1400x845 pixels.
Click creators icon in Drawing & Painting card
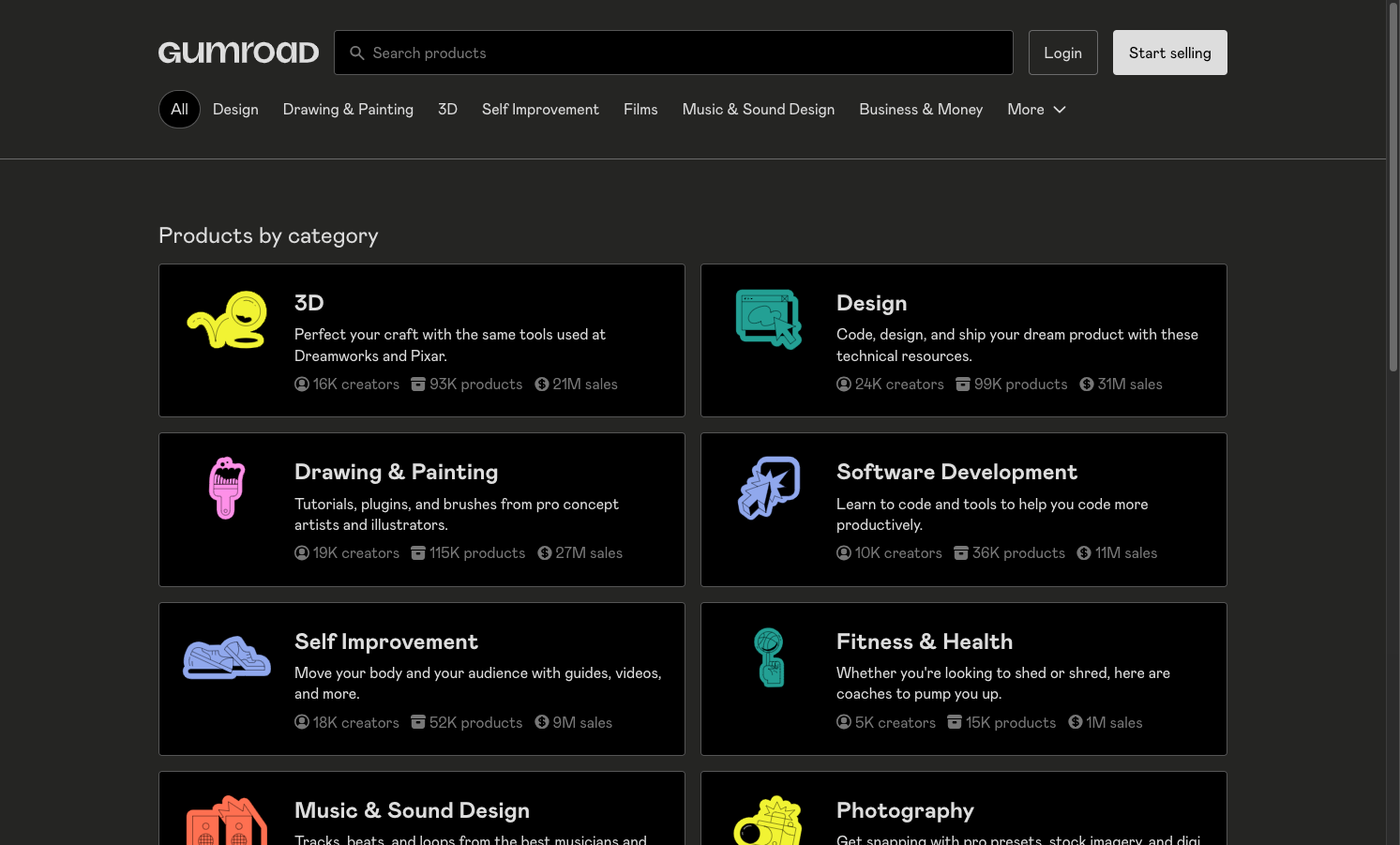coord(302,553)
